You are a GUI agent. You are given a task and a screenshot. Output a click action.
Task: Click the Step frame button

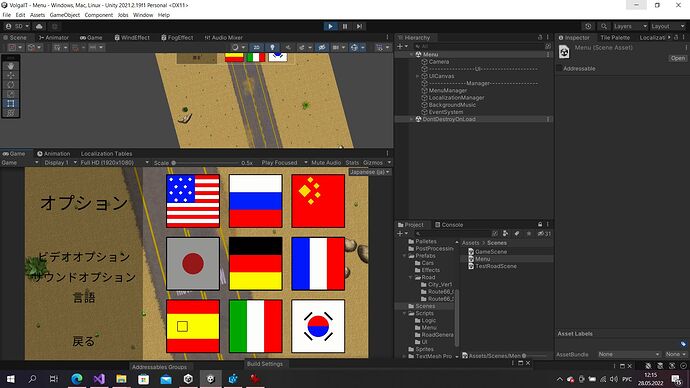360,26
